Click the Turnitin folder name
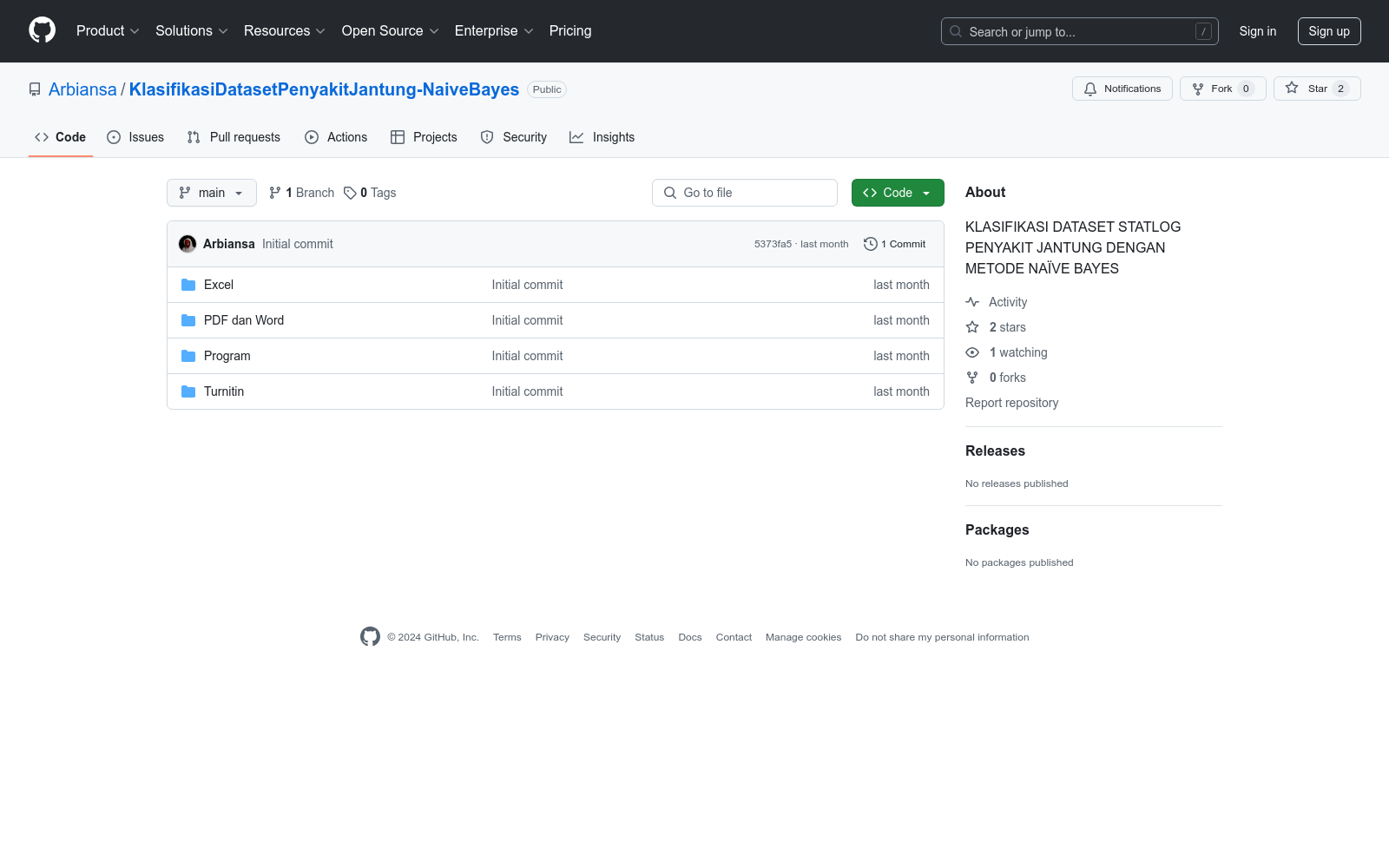Screen dimensions: 1389x868 coord(224,391)
